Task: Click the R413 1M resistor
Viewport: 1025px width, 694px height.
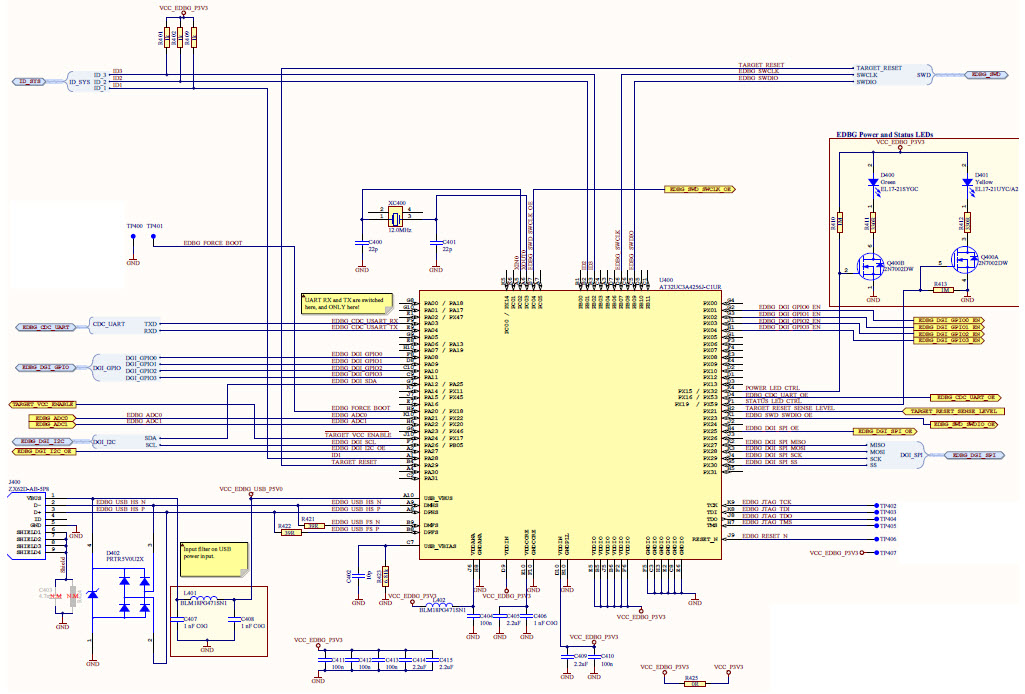Action: (x=943, y=289)
